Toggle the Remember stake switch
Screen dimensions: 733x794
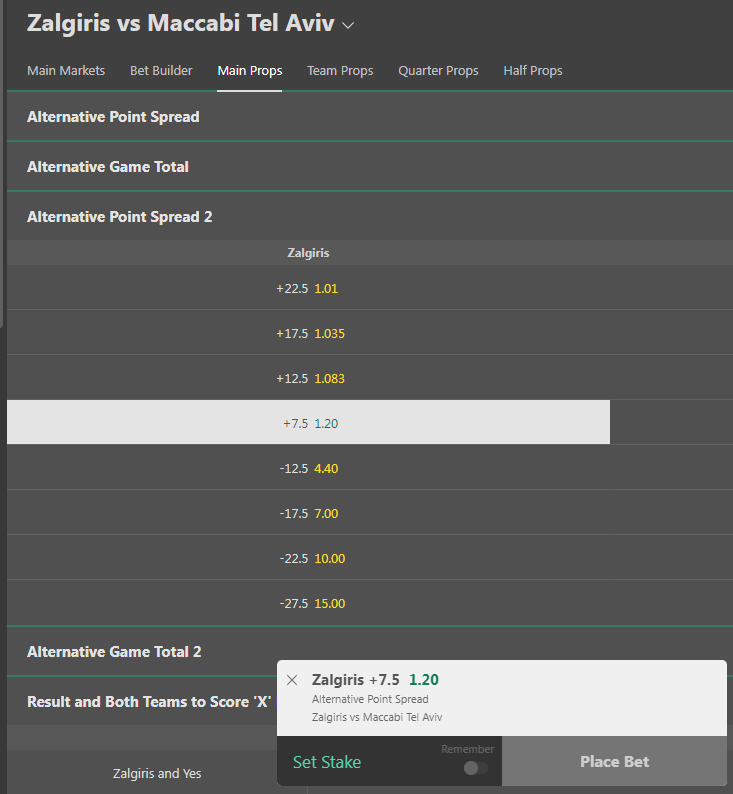coord(476,768)
